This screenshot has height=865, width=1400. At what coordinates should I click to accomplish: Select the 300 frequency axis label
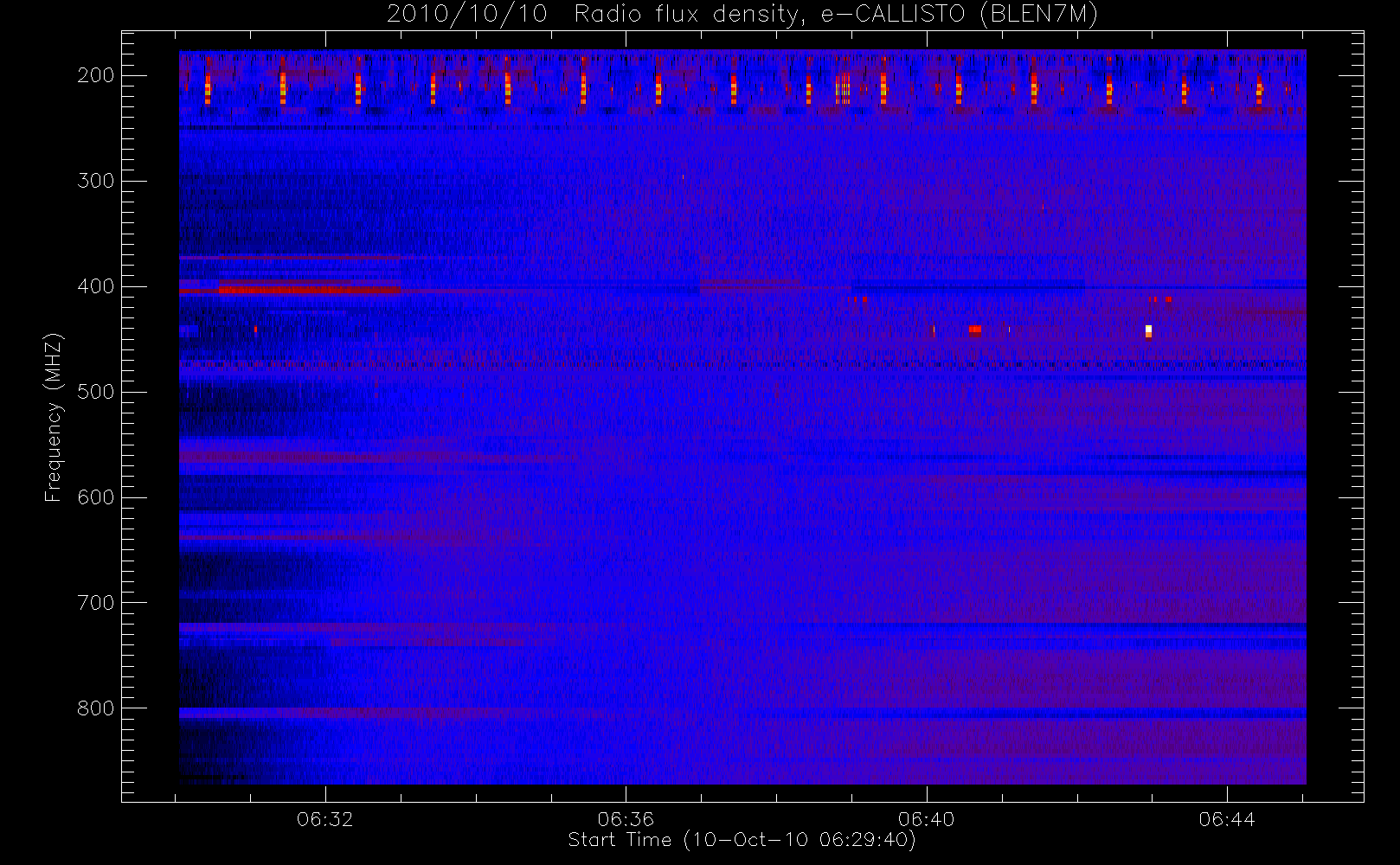click(96, 181)
